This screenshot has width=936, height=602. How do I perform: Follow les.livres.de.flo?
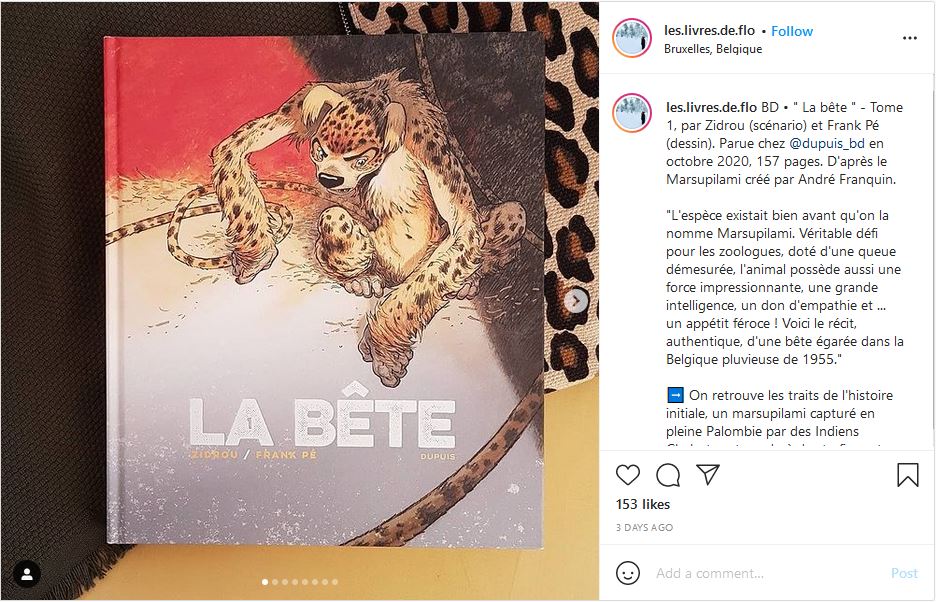pyautogui.click(x=792, y=31)
